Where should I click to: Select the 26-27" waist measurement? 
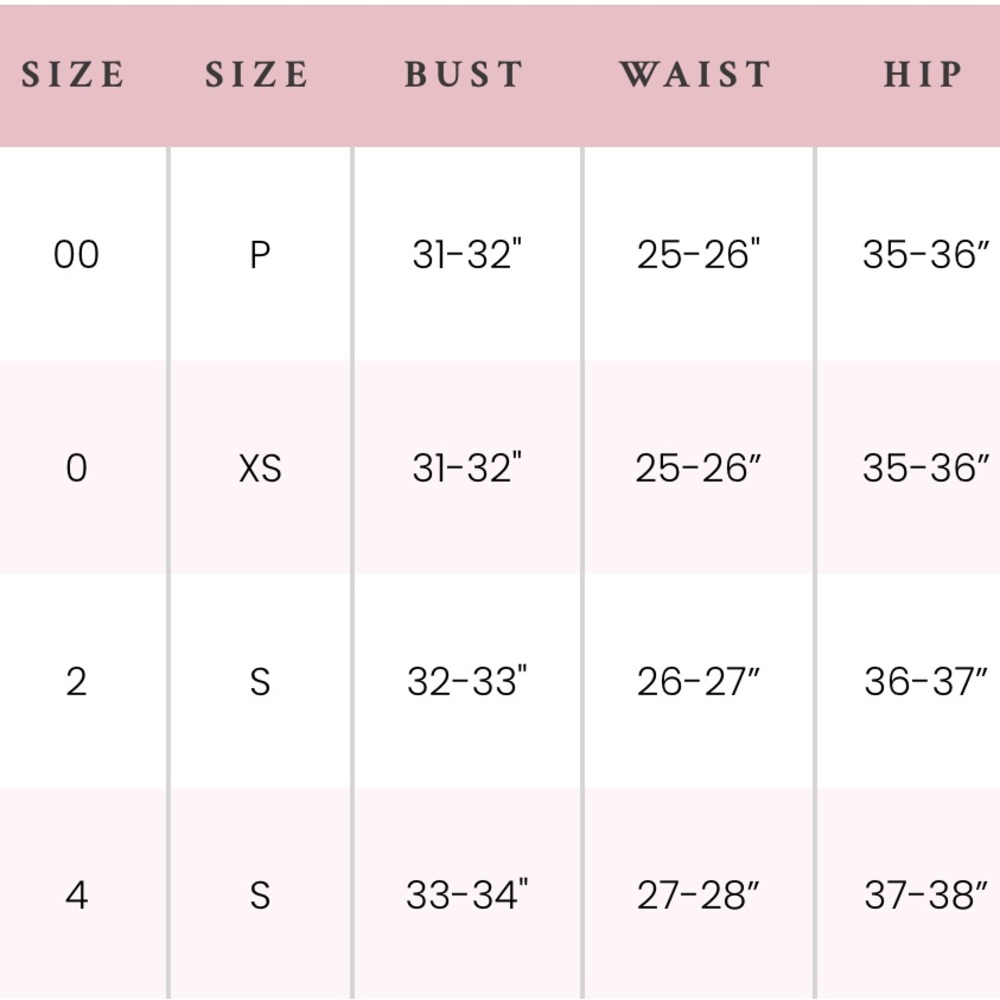coord(698,680)
